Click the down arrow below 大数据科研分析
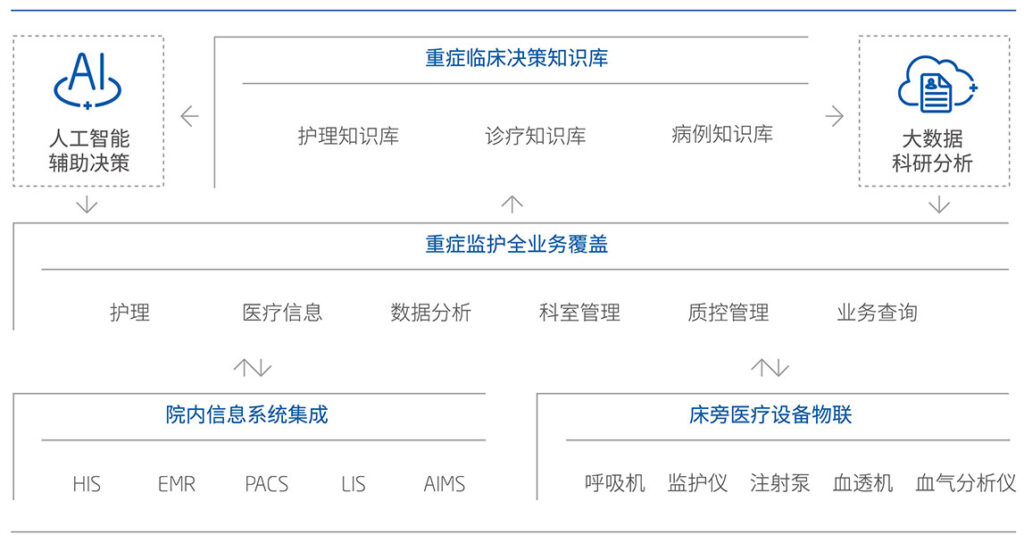Image resolution: width=1024 pixels, height=543 pixels. tap(939, 205)
